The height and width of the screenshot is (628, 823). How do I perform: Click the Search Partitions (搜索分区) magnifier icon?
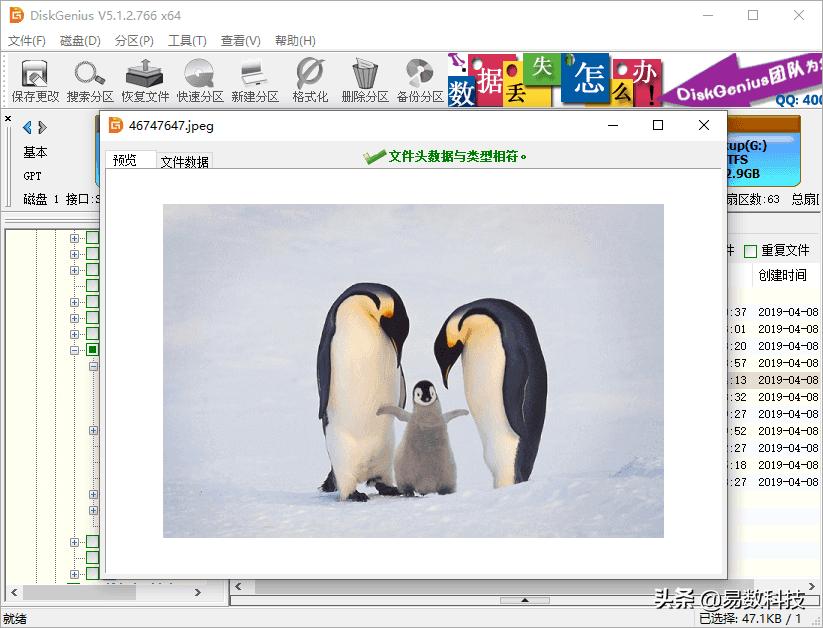coord(90,80)
